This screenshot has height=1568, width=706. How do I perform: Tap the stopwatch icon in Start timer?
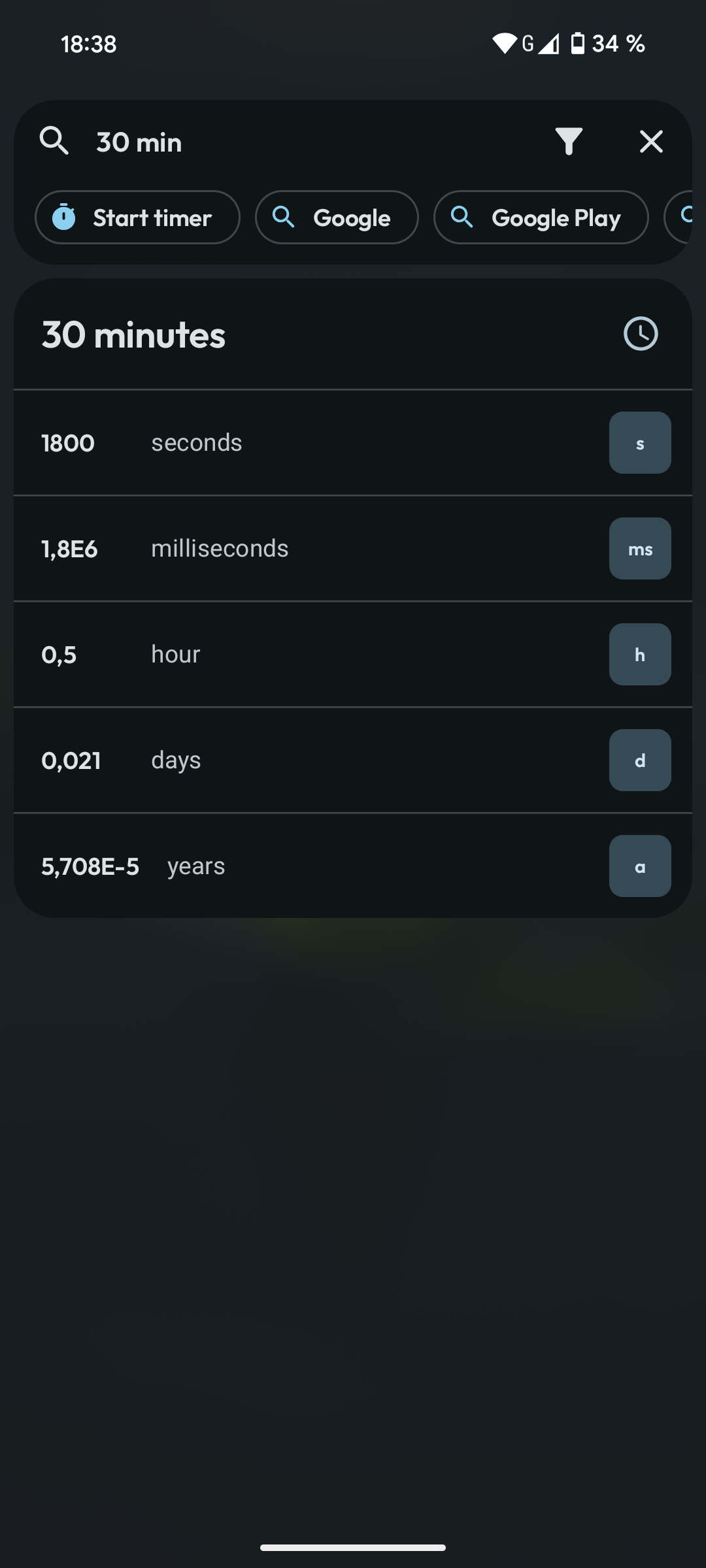[64, 217]
